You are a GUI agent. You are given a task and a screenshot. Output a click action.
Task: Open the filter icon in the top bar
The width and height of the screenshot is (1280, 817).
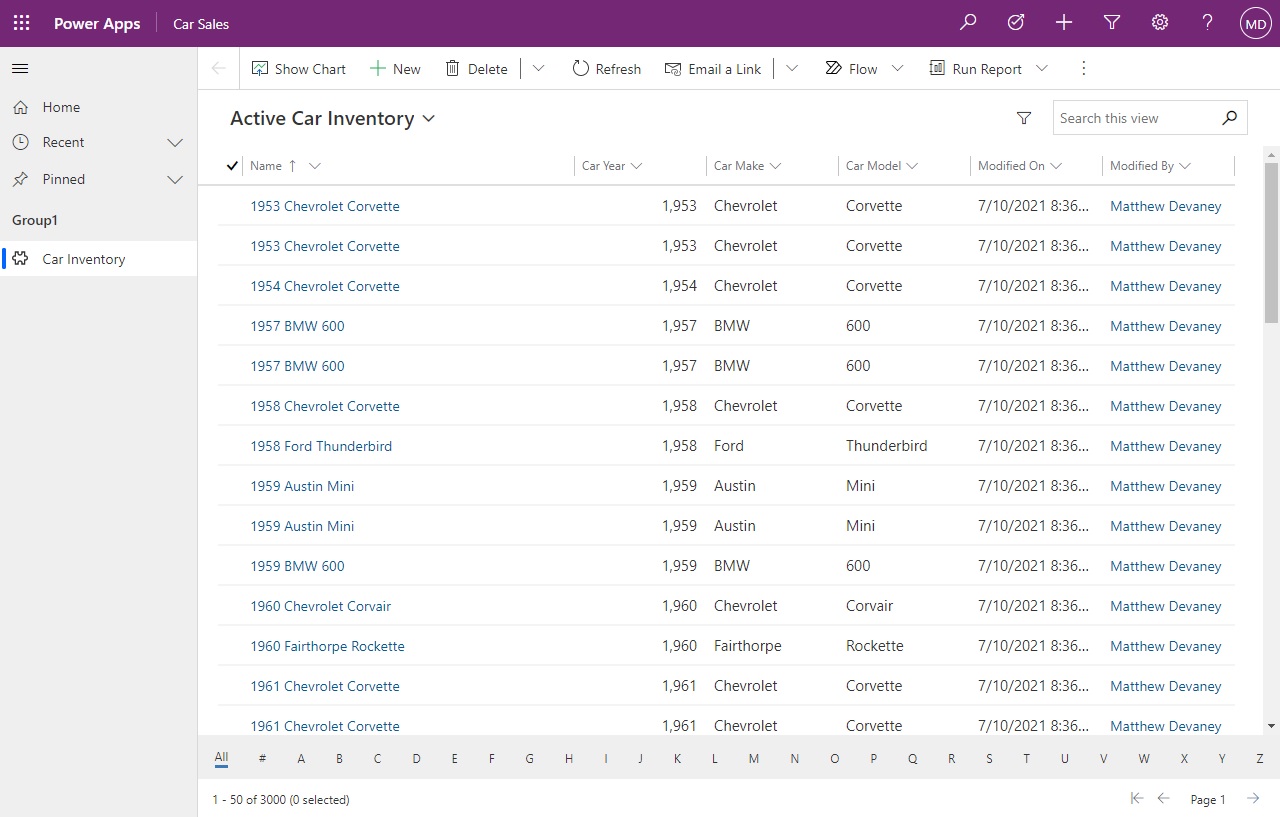tap(1111, 22)
